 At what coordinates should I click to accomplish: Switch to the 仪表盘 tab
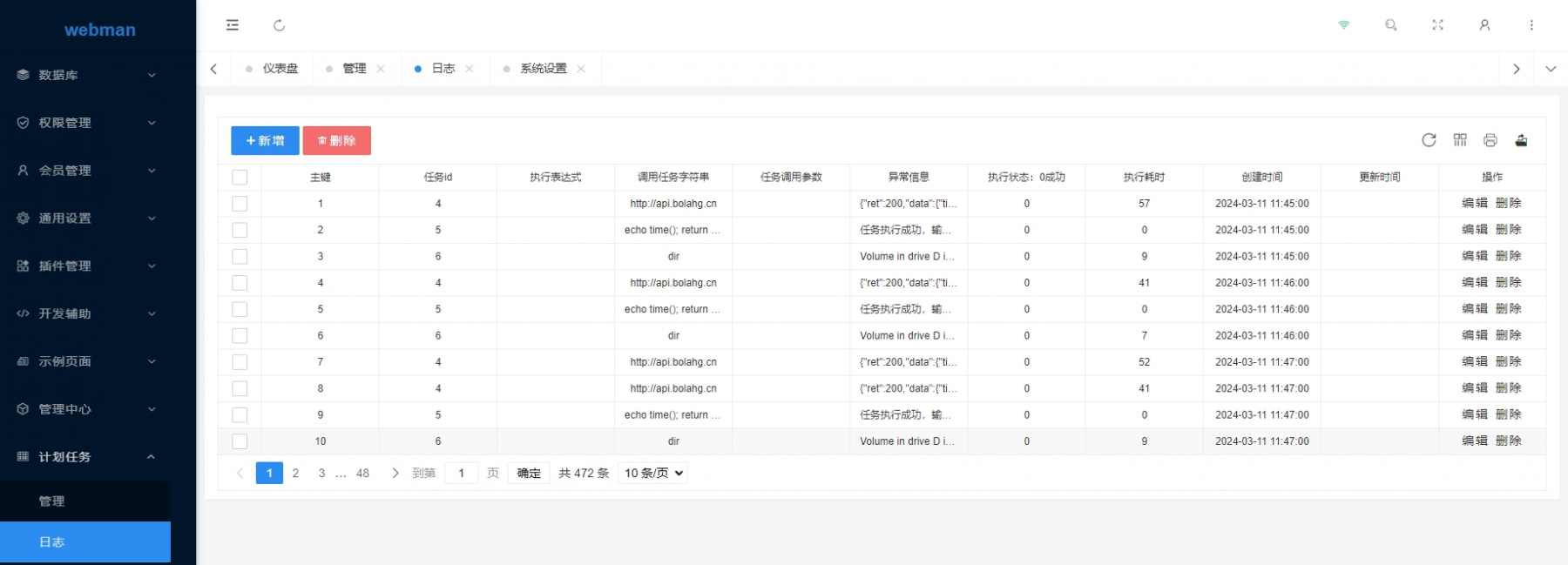280,69
